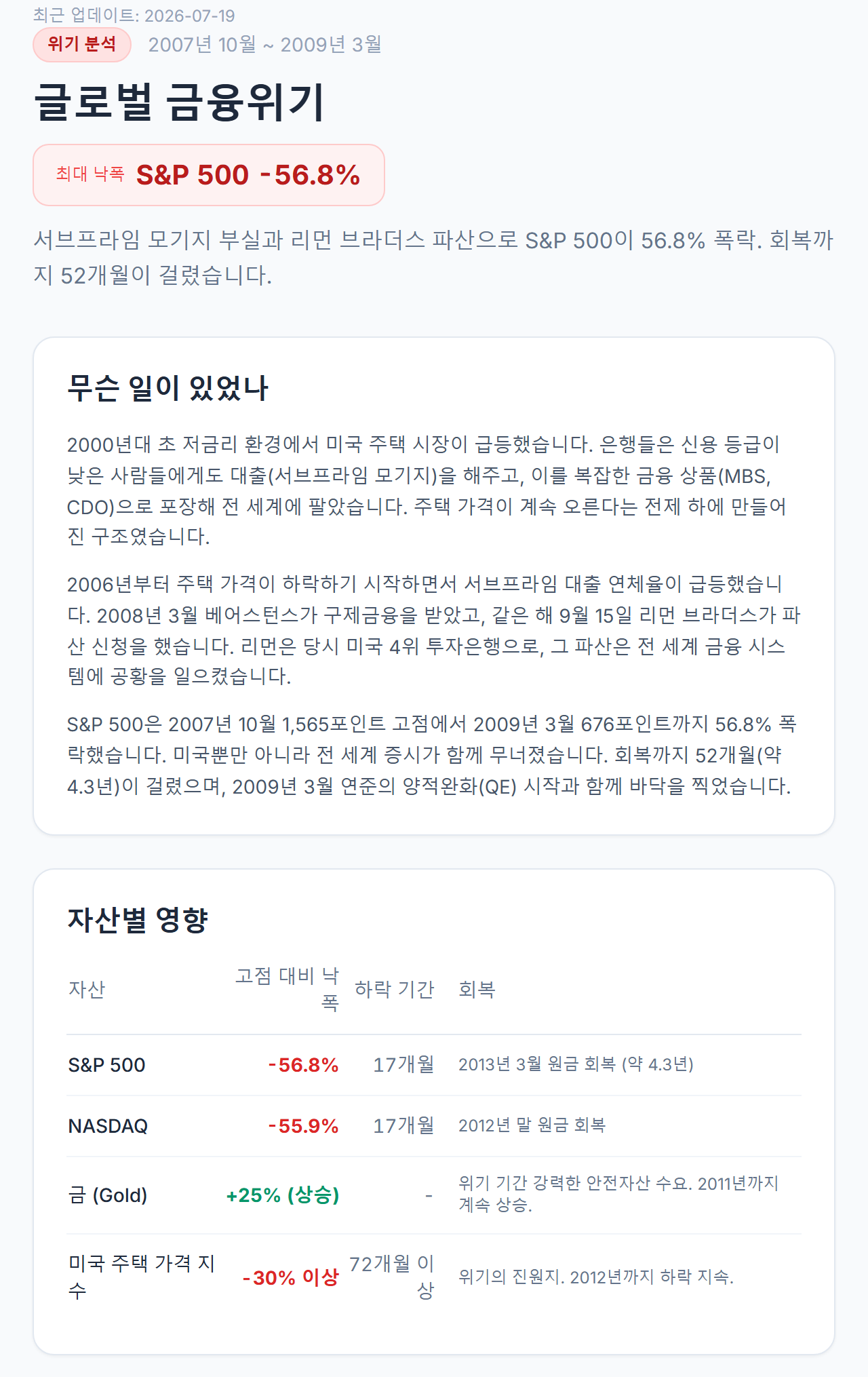
Task: Select the 금 (Gold) row name
Action: (x=108, y=1195)
